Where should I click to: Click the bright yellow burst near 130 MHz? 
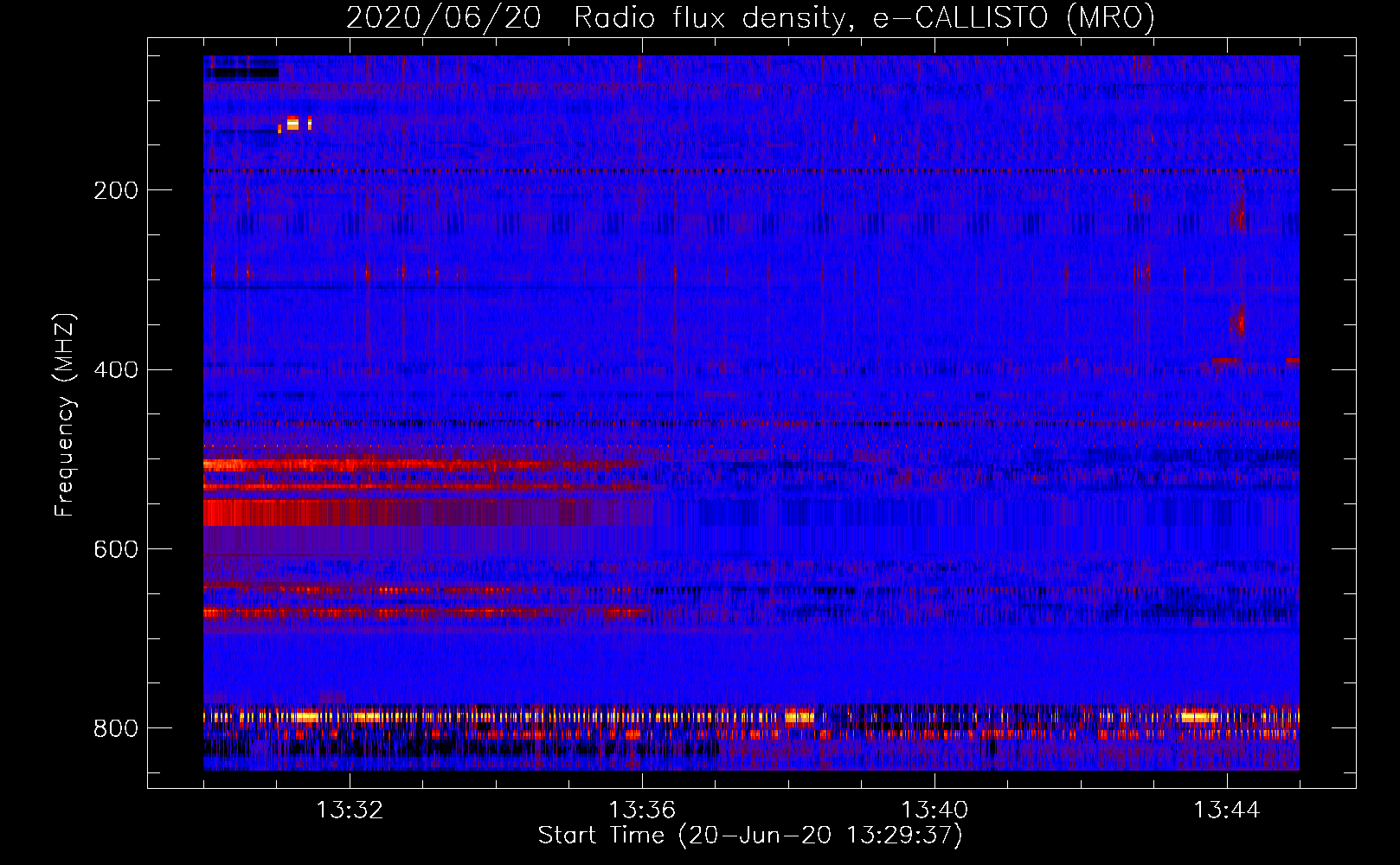pos(292,124)
